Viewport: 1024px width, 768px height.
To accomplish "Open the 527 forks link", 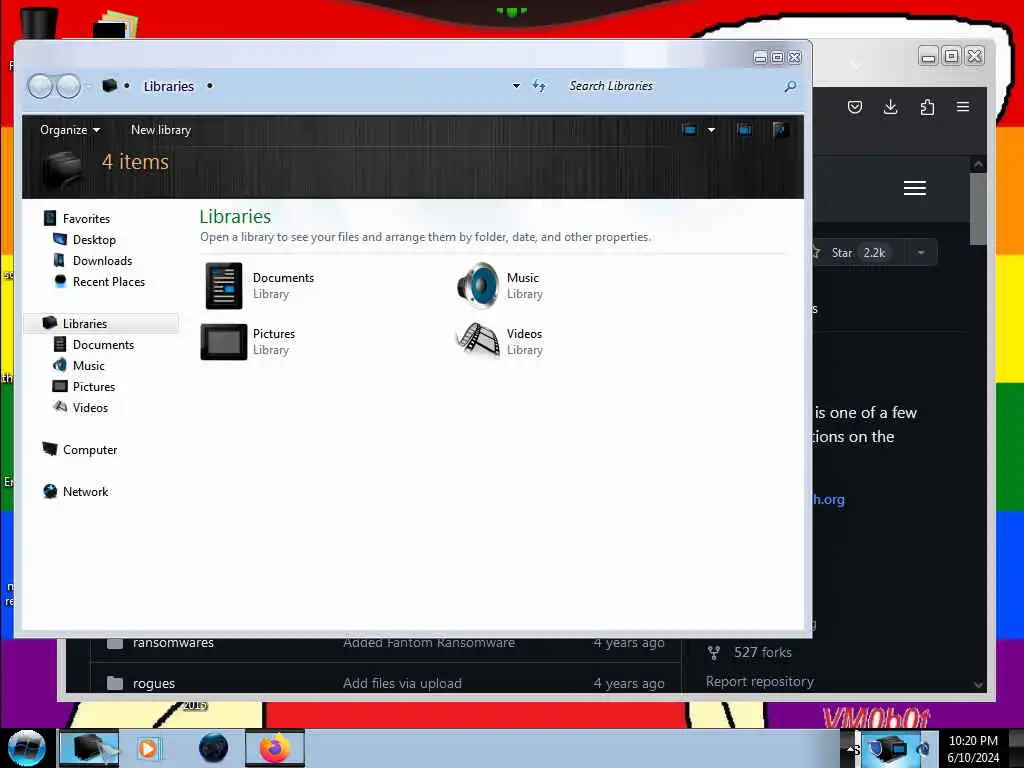I will coord(762,652).
